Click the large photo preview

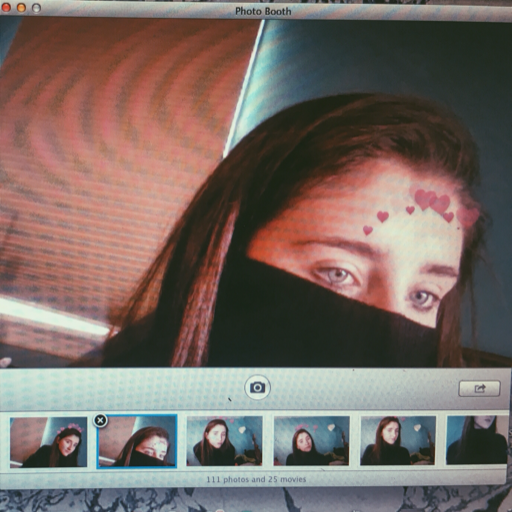tap(256, 193)
